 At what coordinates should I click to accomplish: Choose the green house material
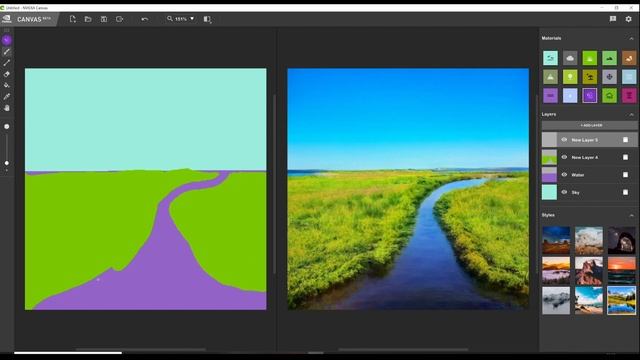click(609, 96)
